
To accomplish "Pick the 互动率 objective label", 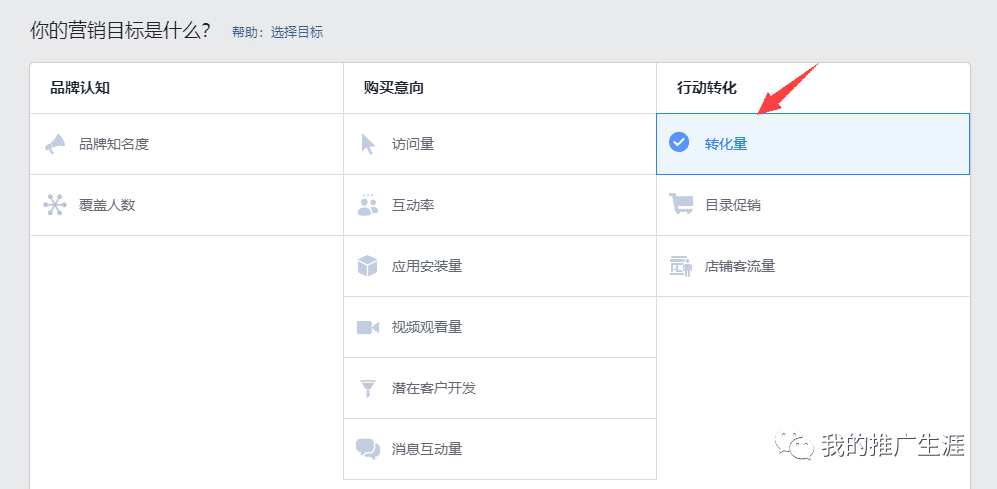I will coord(413,205).
